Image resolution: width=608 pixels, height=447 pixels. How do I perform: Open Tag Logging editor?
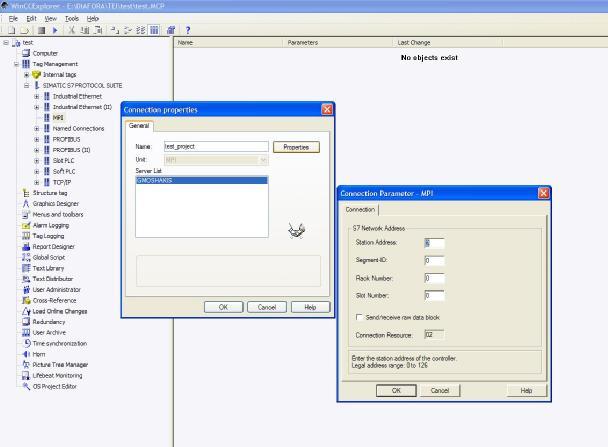(48, 236)
